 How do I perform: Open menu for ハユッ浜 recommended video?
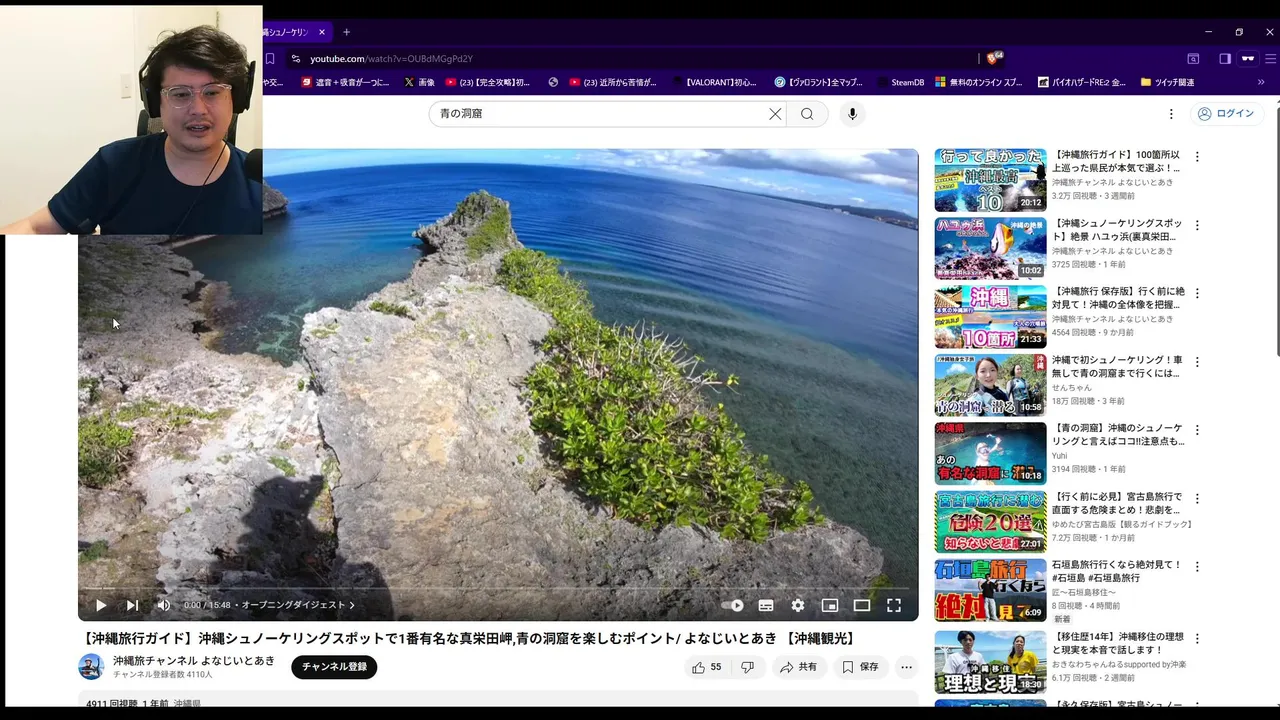[1197, 225]
